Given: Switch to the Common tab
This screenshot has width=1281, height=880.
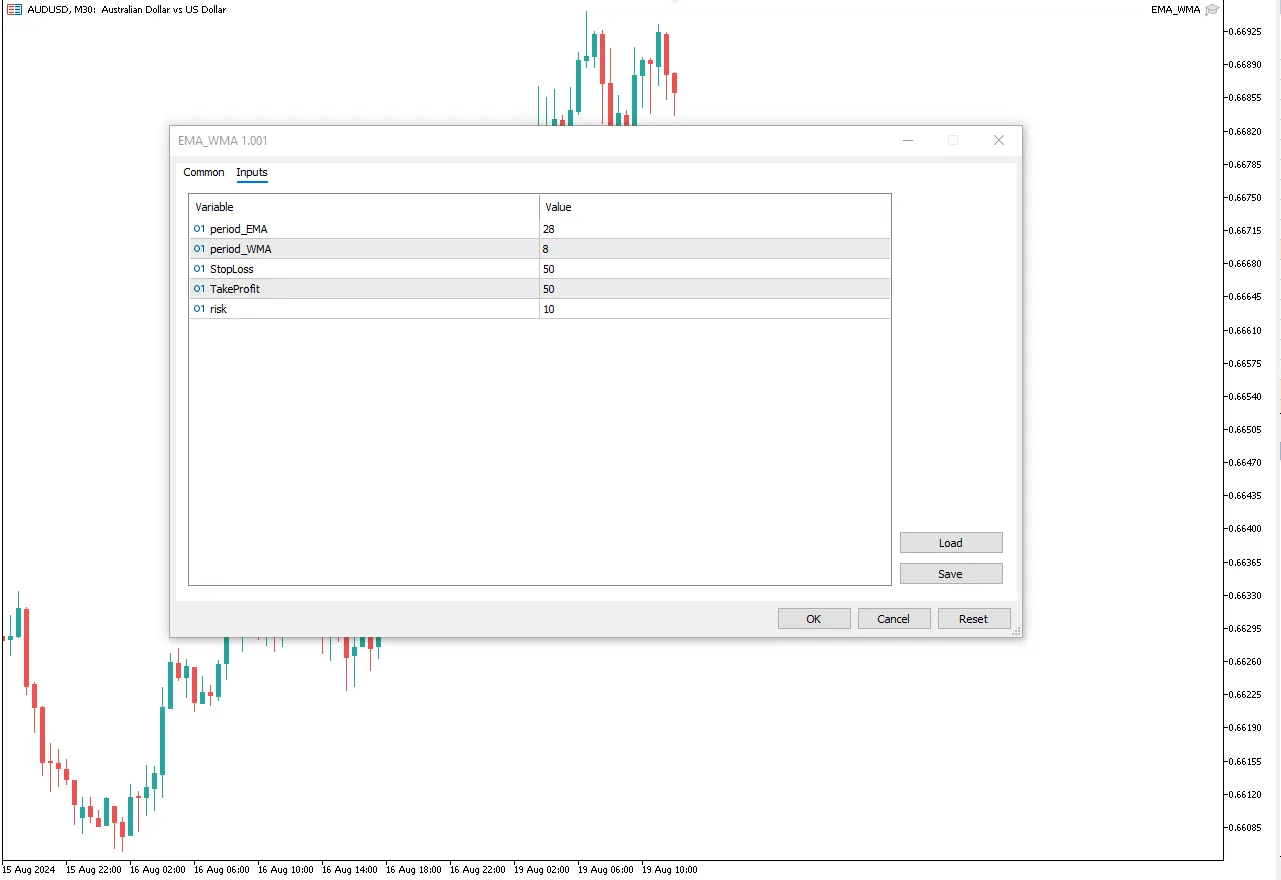Looking at the screenshot, I should pos(204,173).
